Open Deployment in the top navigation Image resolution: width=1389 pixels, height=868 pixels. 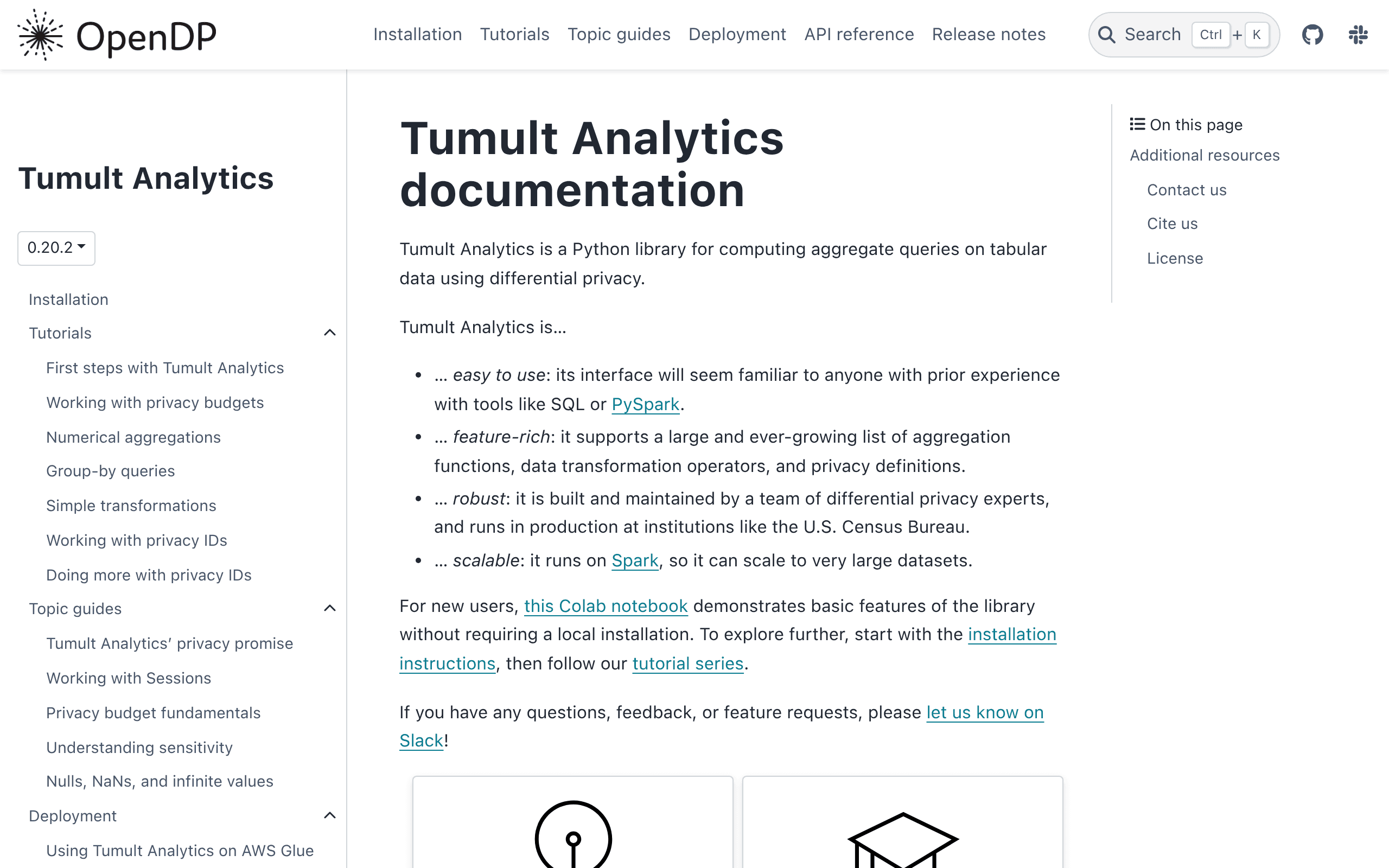737,34
